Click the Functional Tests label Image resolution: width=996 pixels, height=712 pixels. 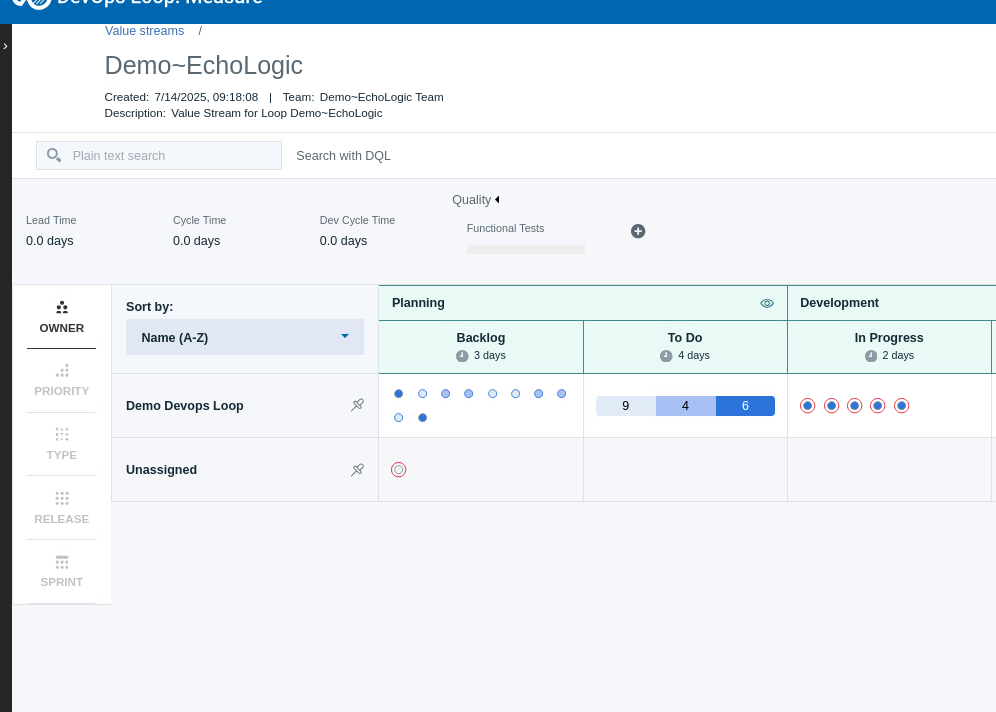(x=505, y=229)
